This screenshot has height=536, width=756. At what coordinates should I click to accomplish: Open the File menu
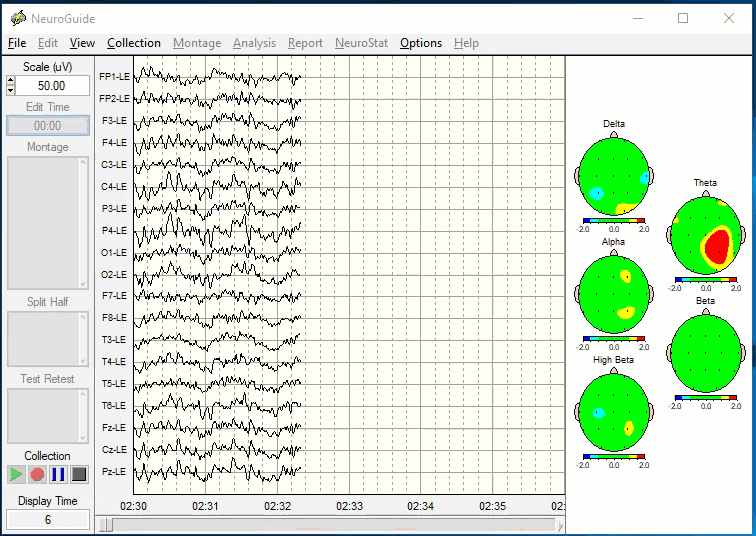point(17,43)
